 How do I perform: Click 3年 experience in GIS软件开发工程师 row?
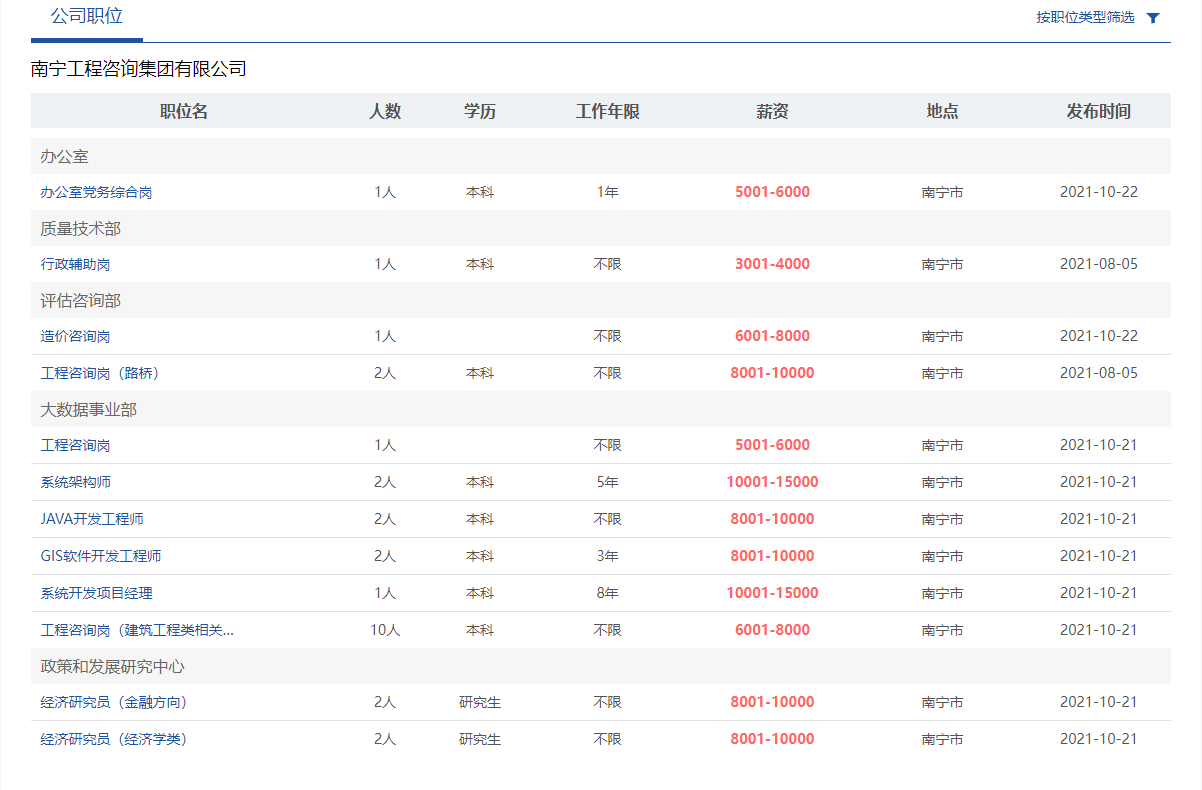[x=608, y=556]
